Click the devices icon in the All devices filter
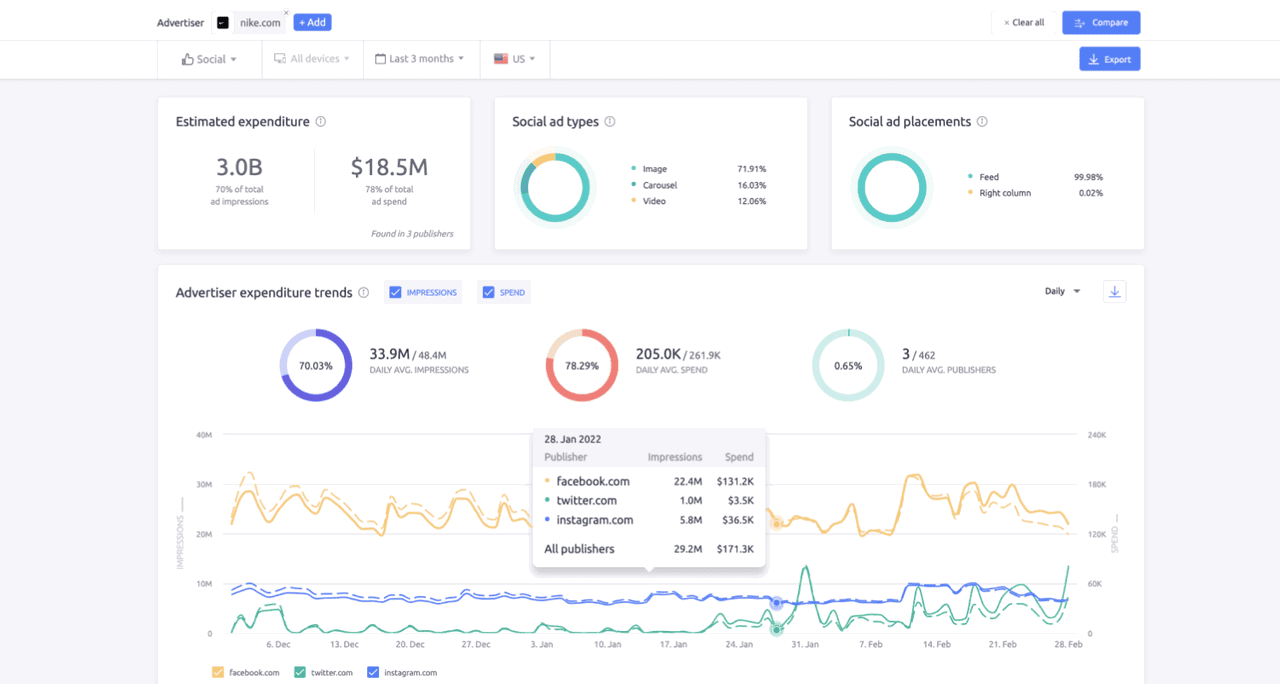 point(278,58)
